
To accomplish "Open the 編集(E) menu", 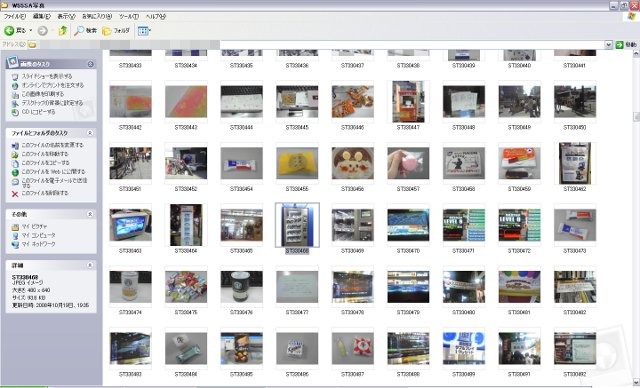I will pos(41,16).
